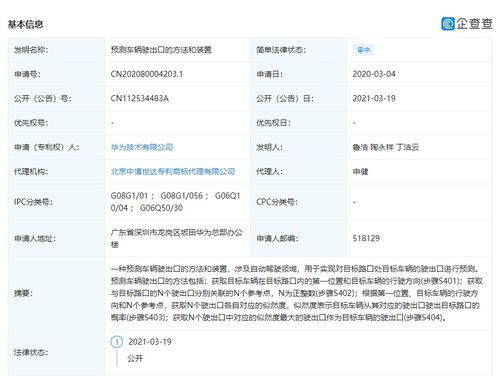Click the 发明名称 label cell

56,50
